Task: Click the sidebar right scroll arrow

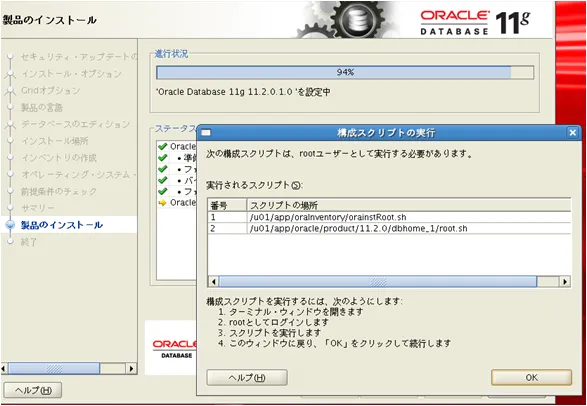Action: point(131,369)
